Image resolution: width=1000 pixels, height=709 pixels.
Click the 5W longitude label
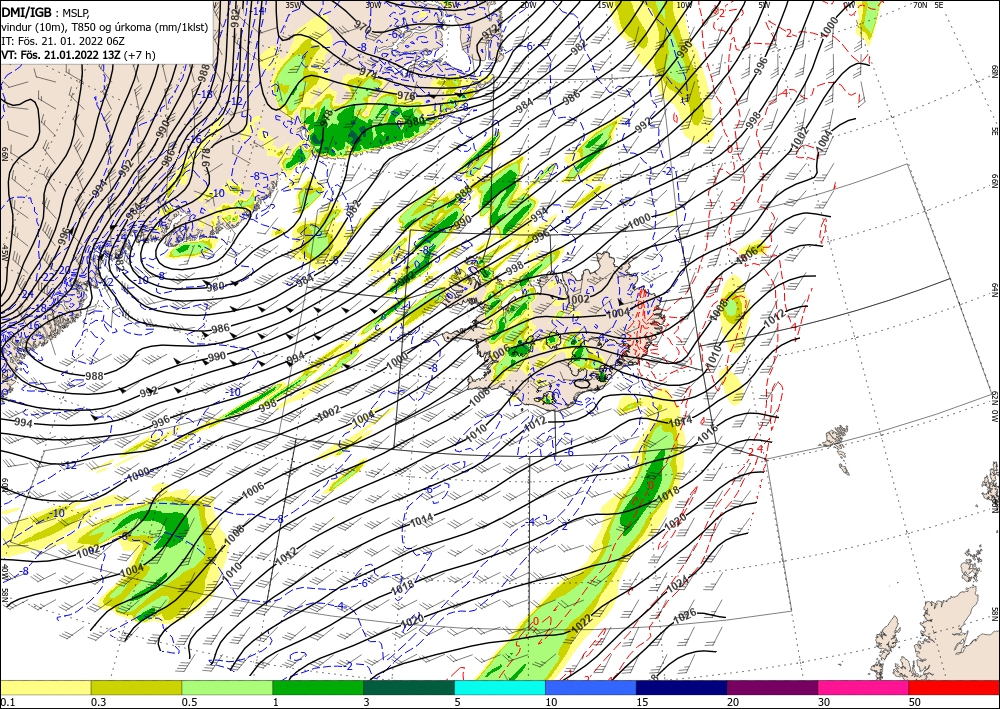coord(764,5)
